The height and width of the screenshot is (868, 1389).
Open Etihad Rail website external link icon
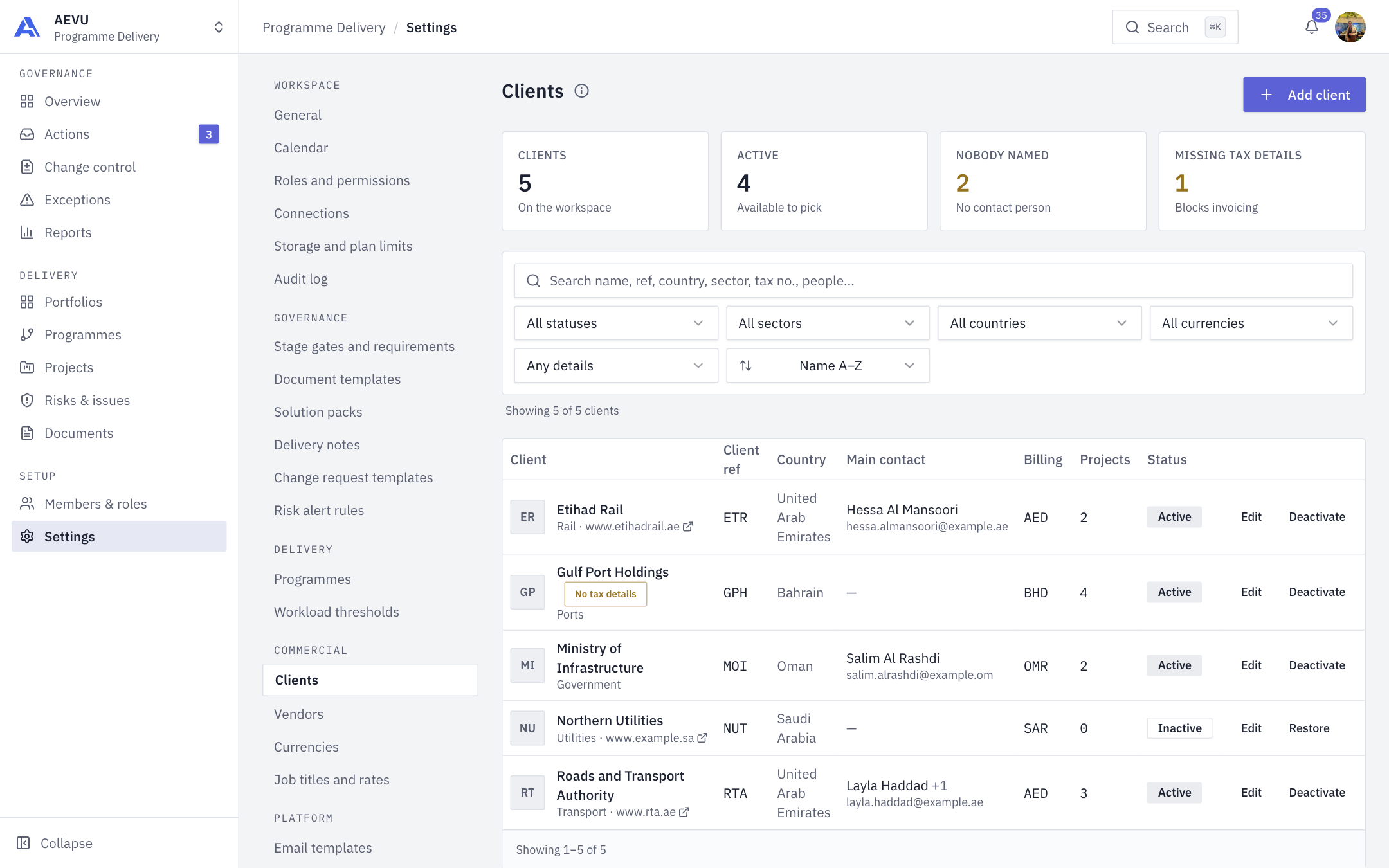coord(687,527)
